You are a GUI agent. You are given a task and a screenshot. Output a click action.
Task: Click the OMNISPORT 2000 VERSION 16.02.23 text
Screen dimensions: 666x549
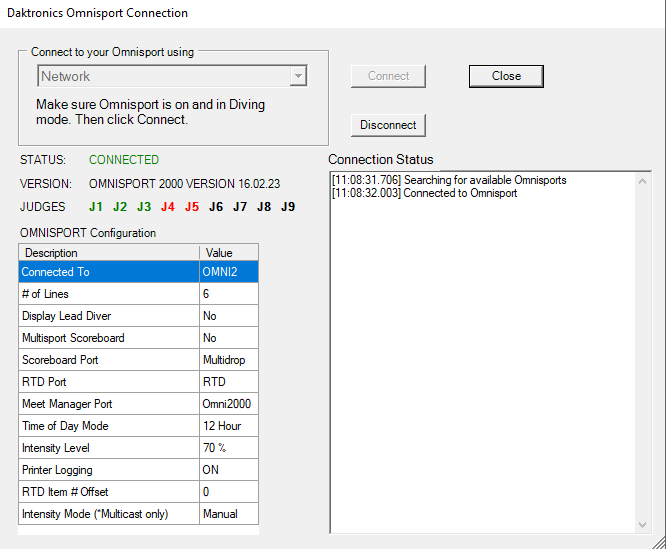click(184, 184)
